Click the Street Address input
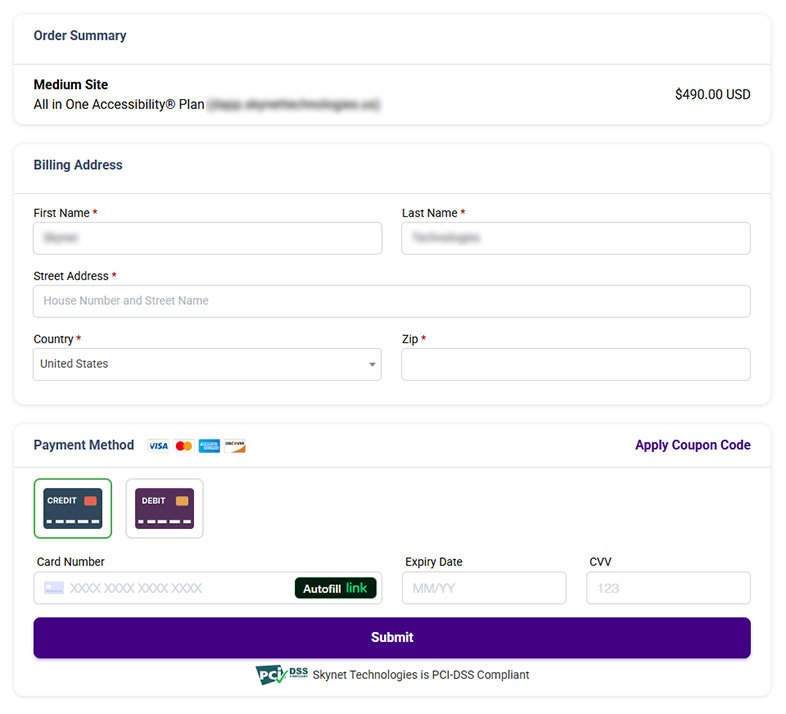This screenshot has height=714, width=786. pyautogui.click(x=392, y=301)
